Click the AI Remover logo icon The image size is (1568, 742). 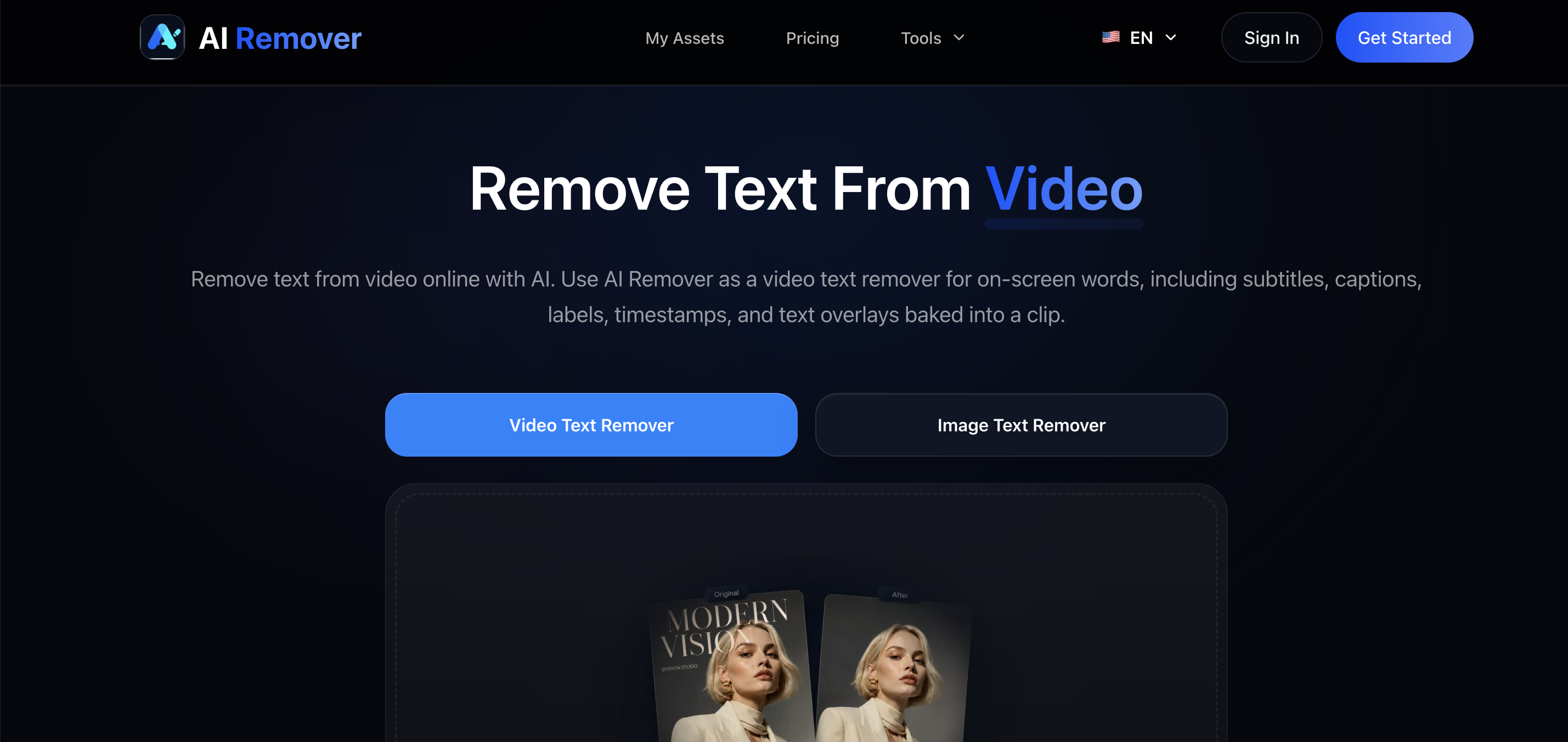[x=162, y=37]
